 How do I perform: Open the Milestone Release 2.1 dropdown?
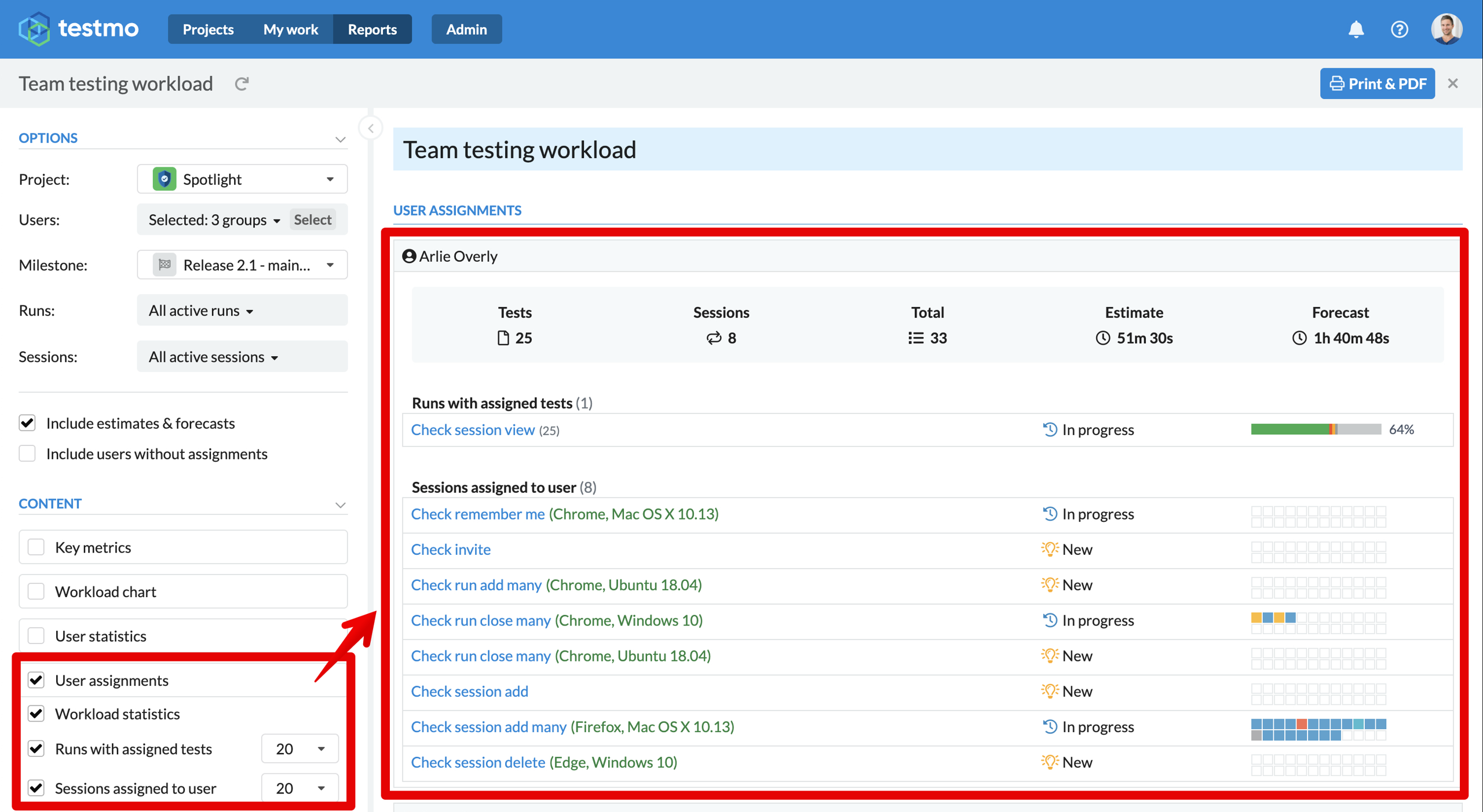pyautogui.click(x=242, y=265)
